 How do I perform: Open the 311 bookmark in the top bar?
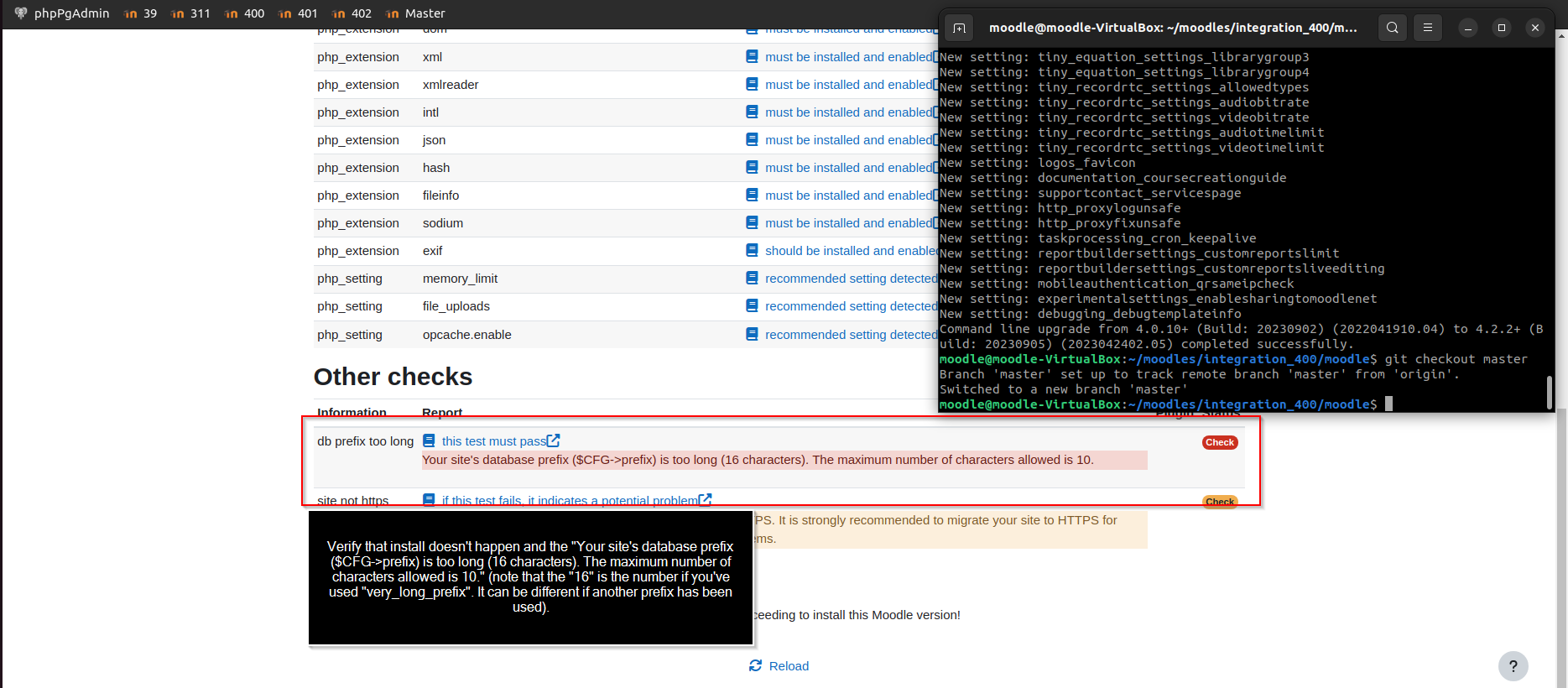click(x=190, y=13)
